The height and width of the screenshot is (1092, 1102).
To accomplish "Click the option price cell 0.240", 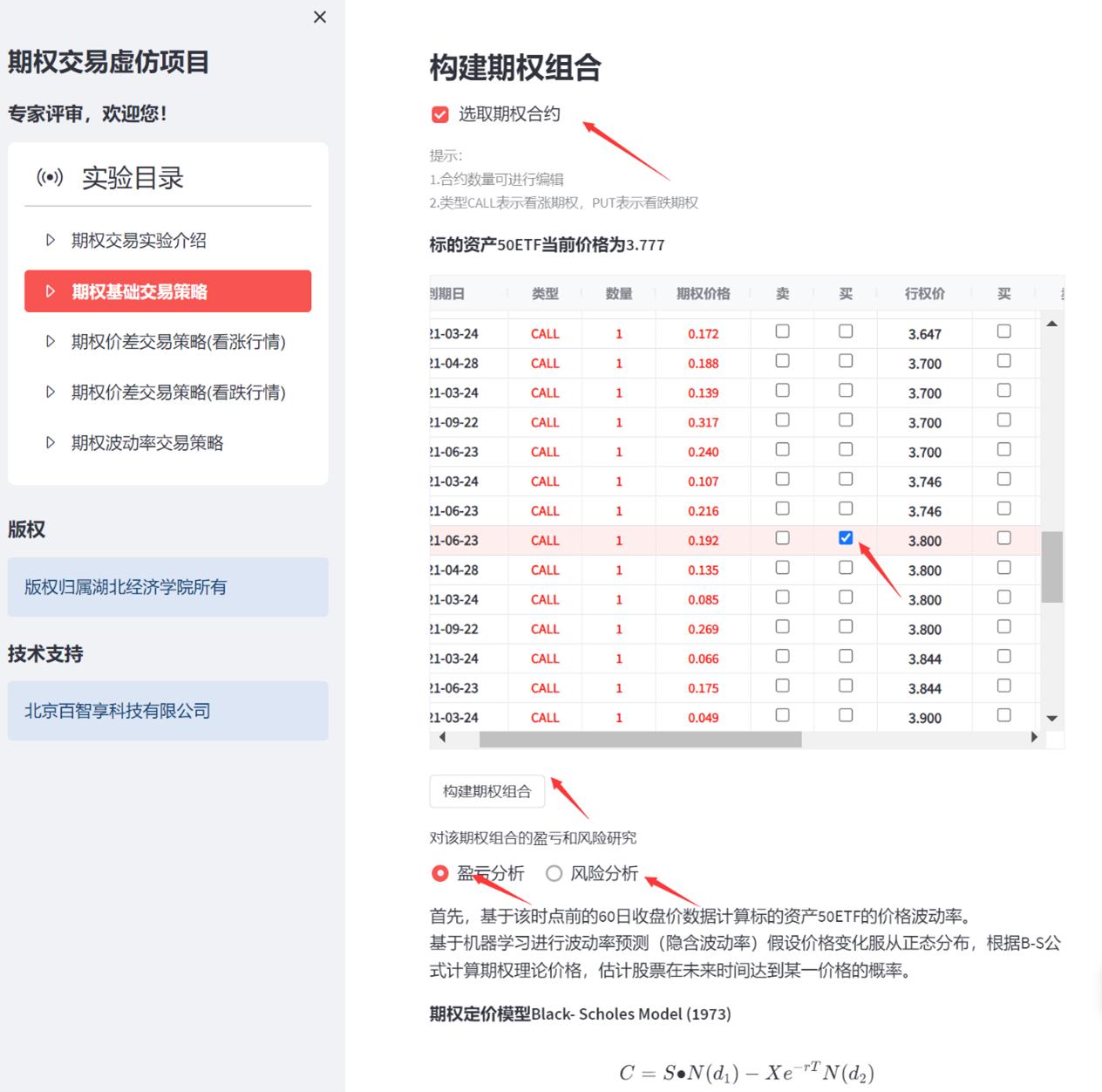I will pyautogui.click(x=704, y=452).
